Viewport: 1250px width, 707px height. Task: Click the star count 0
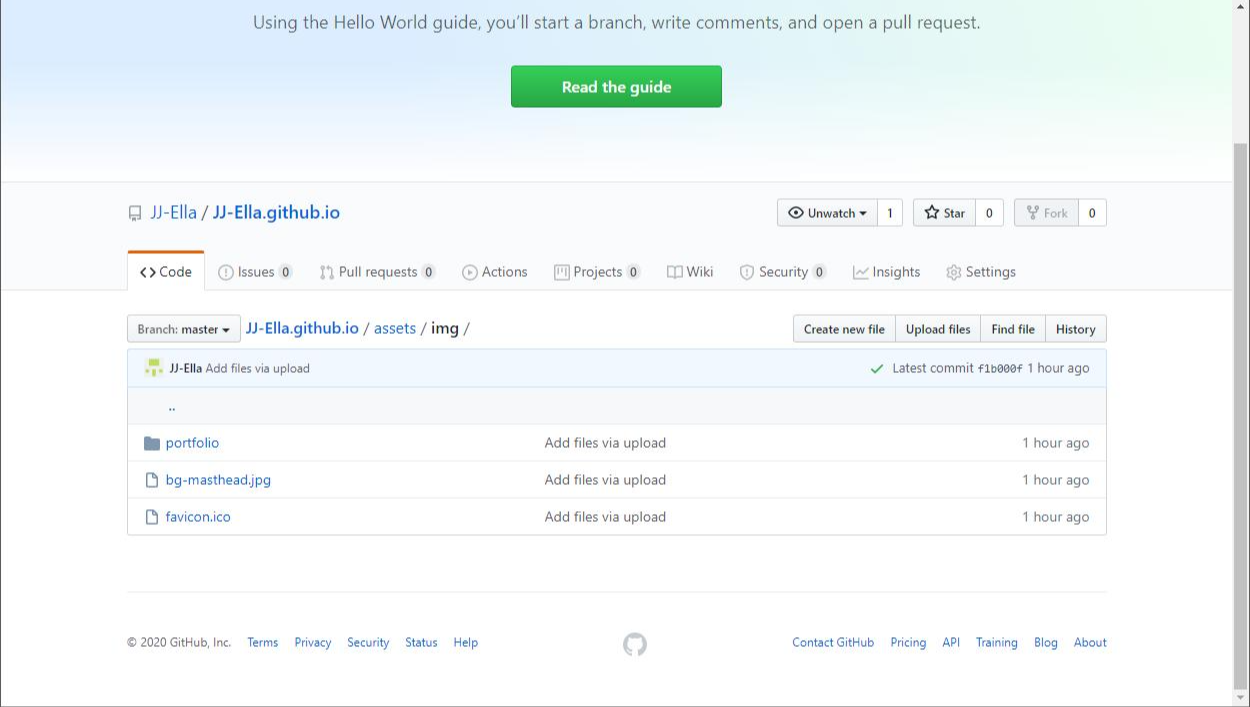pyautogui.click(x=989, y=213)
